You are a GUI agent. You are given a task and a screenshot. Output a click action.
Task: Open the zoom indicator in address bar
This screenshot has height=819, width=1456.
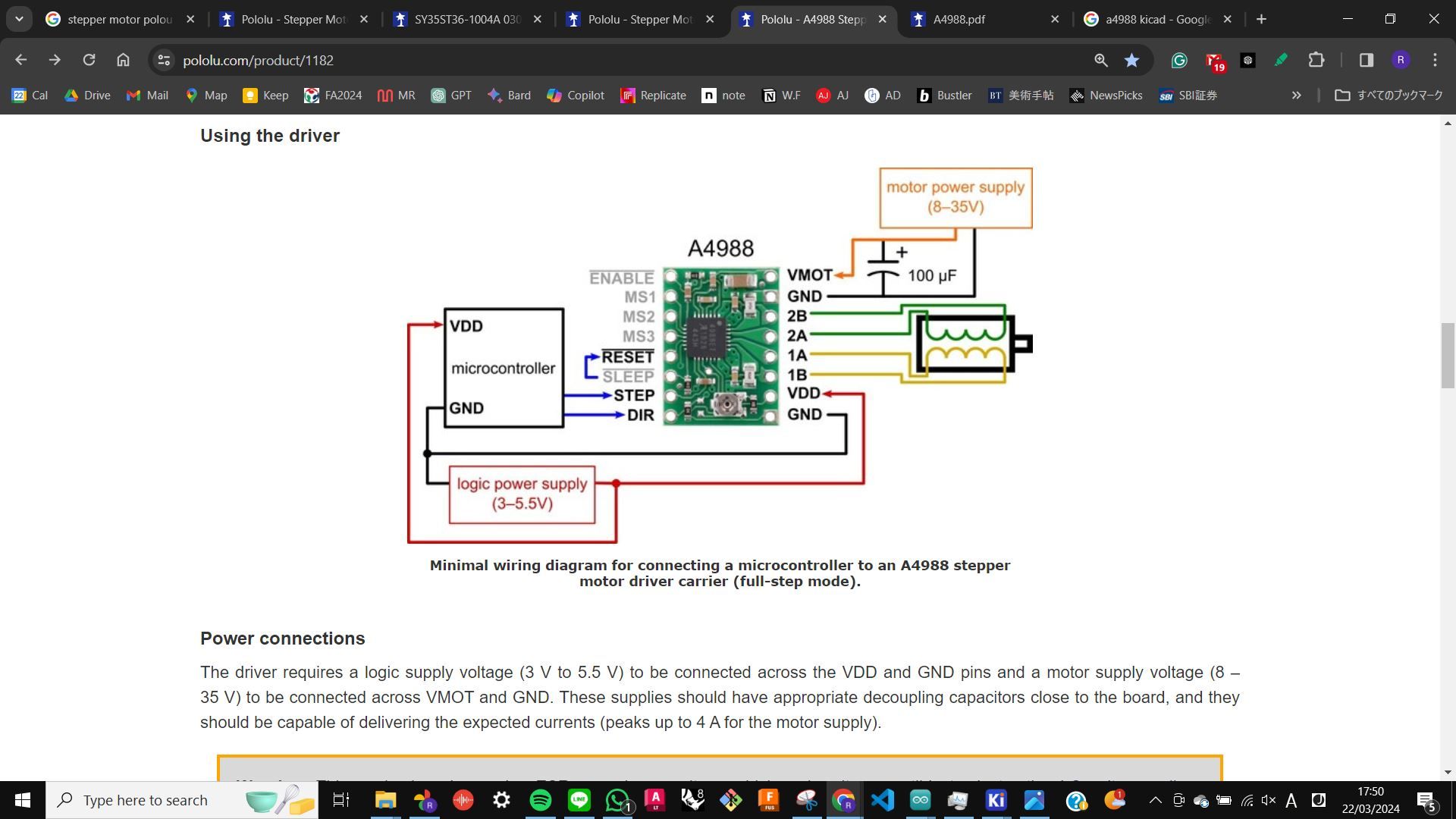[x=1100, y=60]
